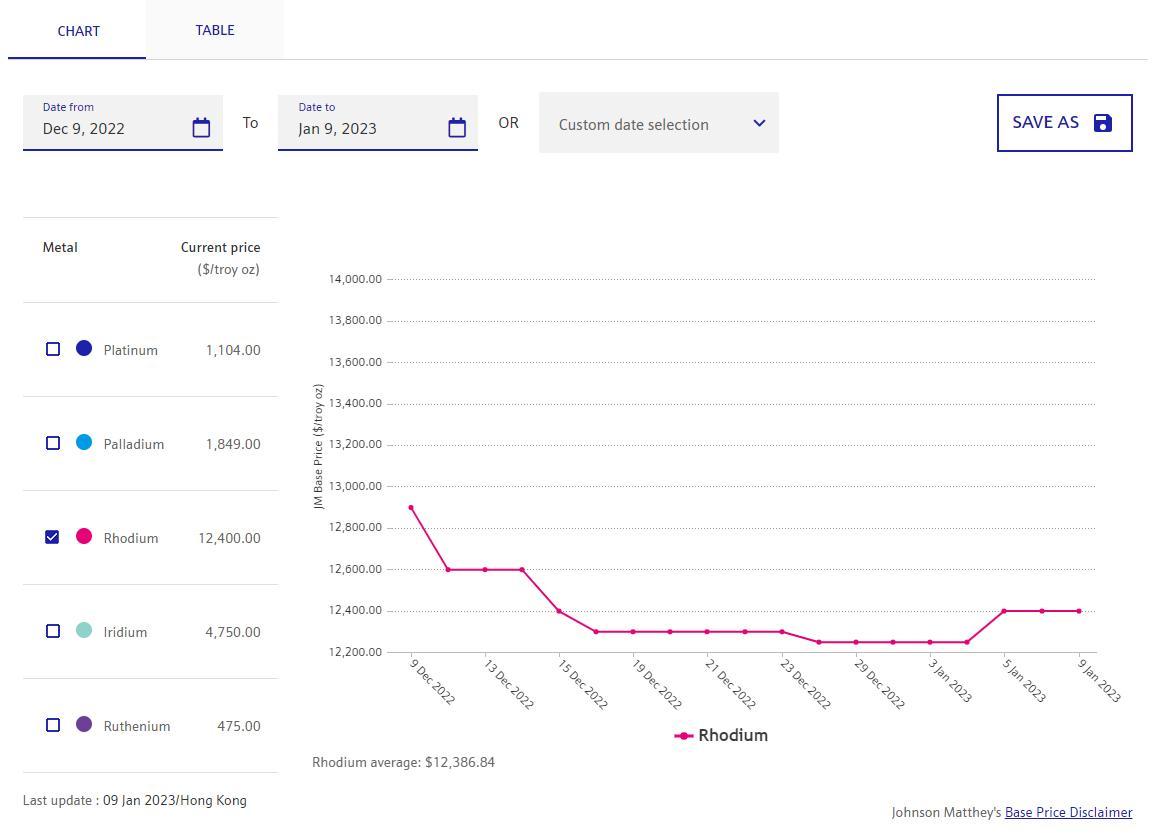This screenshot has width=1164, height=837.
Task: Open the Base Price Disclaimer link
Action: pyautogui.click(x=1068, y=813)
